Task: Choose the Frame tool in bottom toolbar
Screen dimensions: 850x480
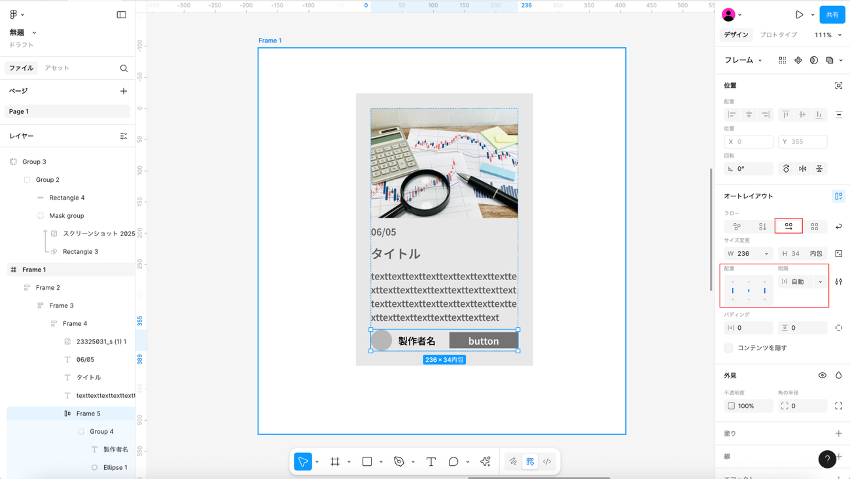Action: coord(334,462)
